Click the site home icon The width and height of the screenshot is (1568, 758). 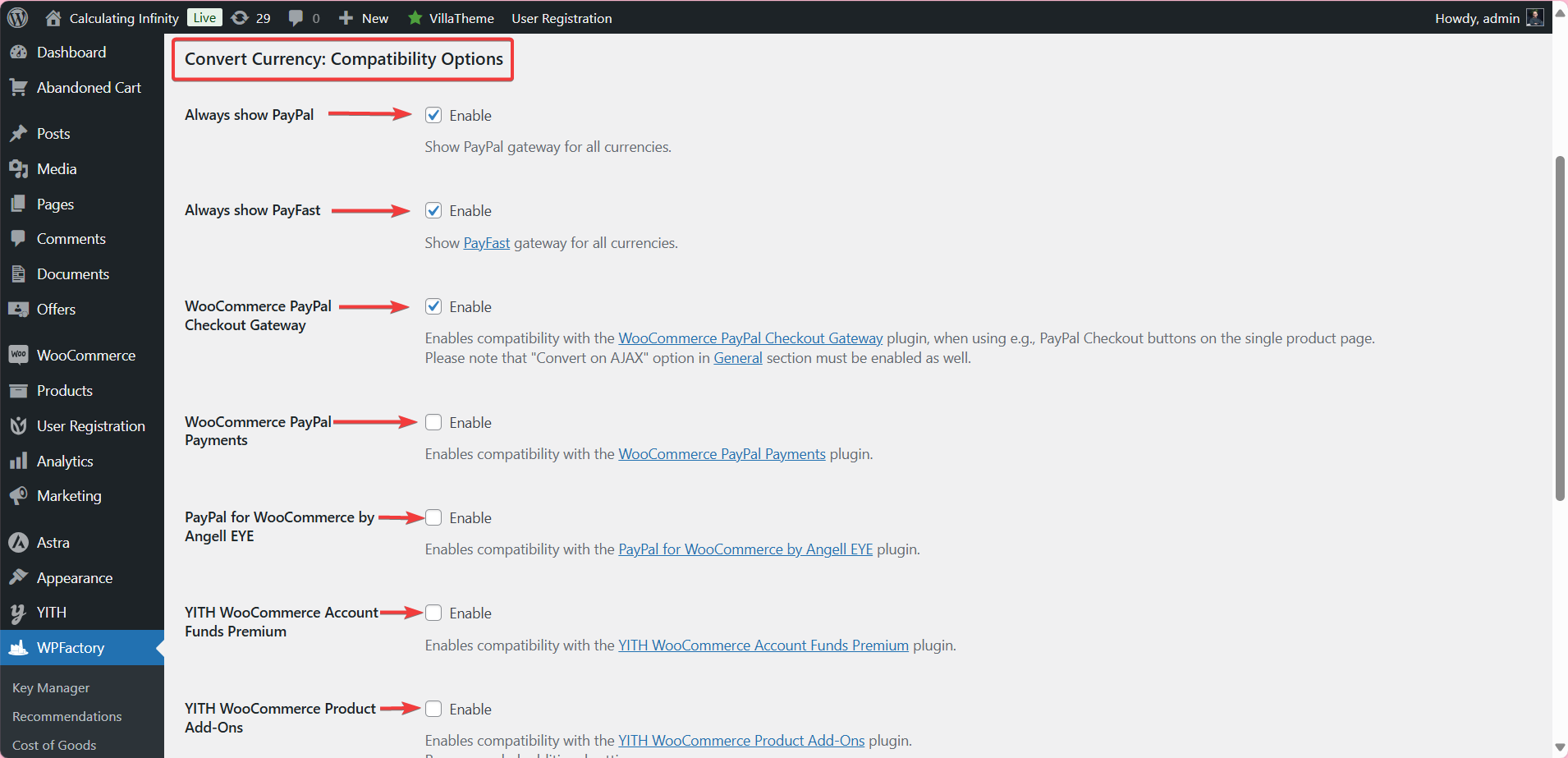coord(53,17)
